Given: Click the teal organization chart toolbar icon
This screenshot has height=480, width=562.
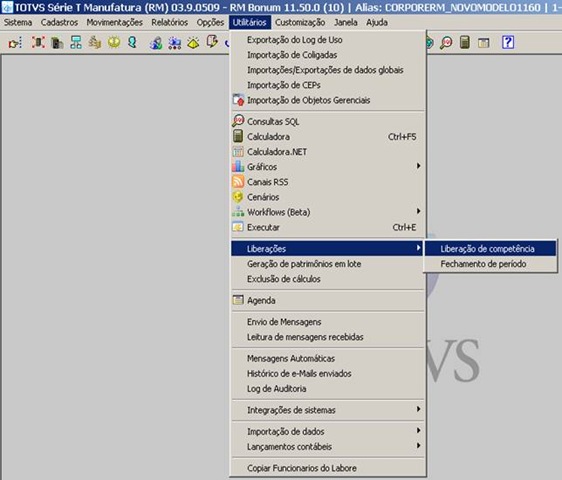Looking at the screenshot, I should pyautogui.click(x=76, y=42).
